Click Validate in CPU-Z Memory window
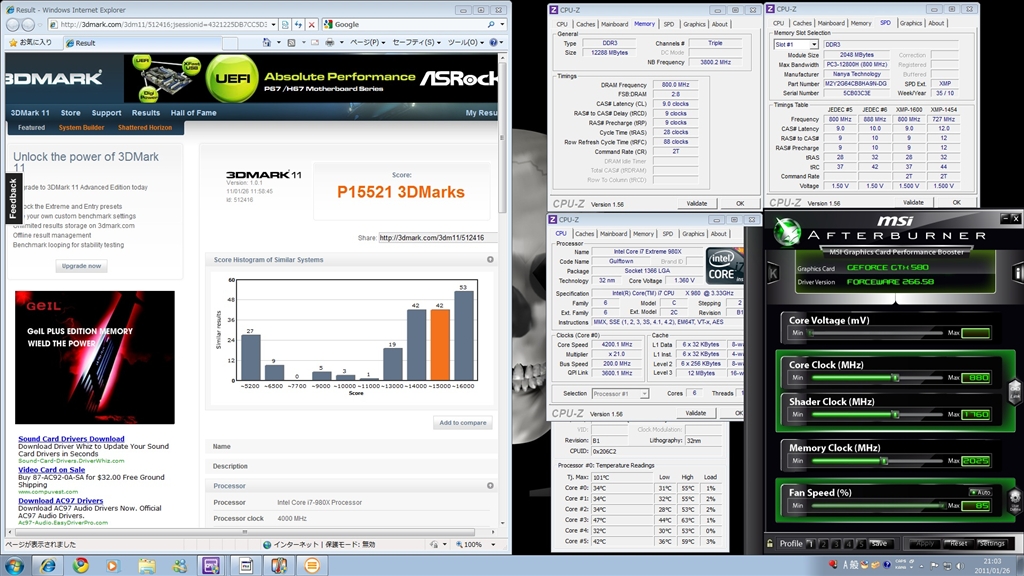The width and height of the screenshot is (1024, 576). pyautogui.click(x=696, y=203)
